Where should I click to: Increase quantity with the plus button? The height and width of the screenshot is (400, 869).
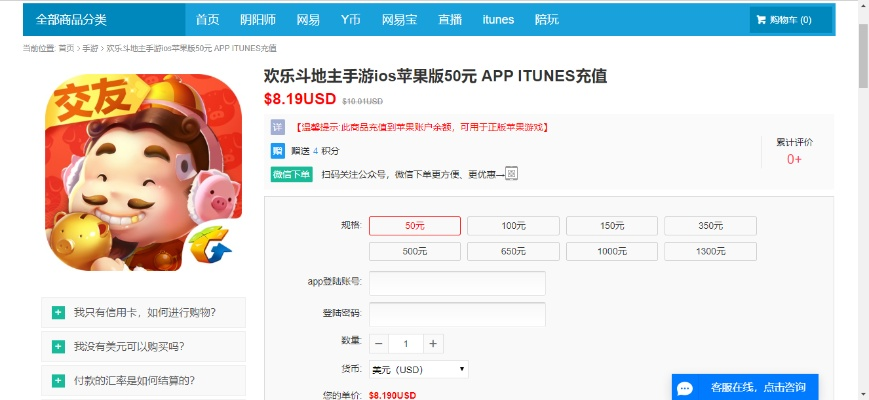click(x=433, y=344)
